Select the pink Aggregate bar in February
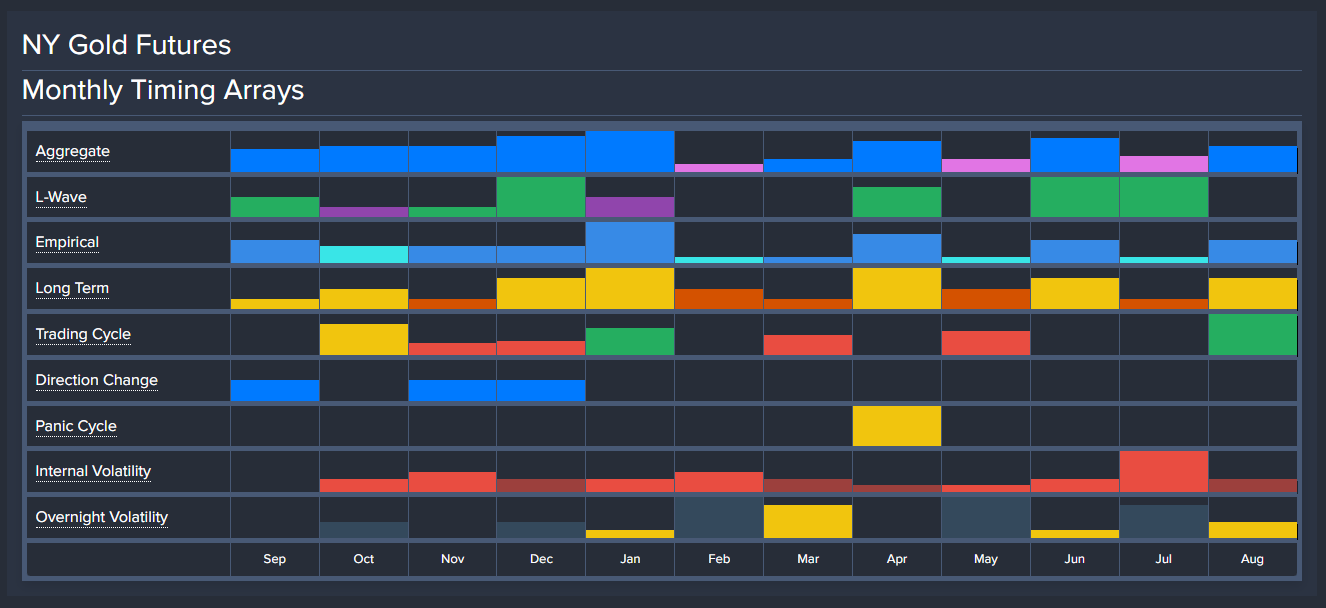 pos(719,168)
